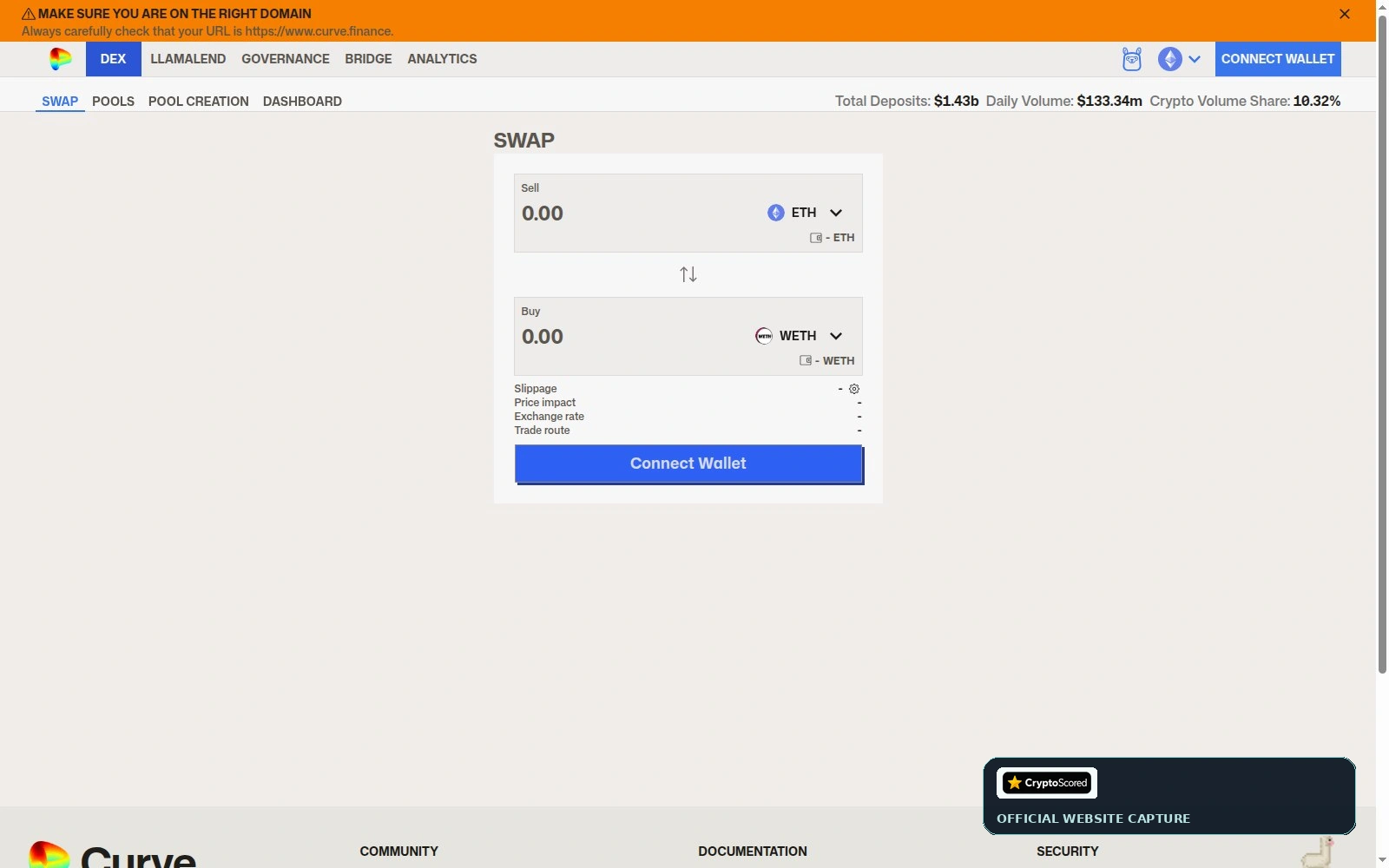The image size is (1389, 868).
Task: Go to LLAMALEND
Action: pos(188,59)
